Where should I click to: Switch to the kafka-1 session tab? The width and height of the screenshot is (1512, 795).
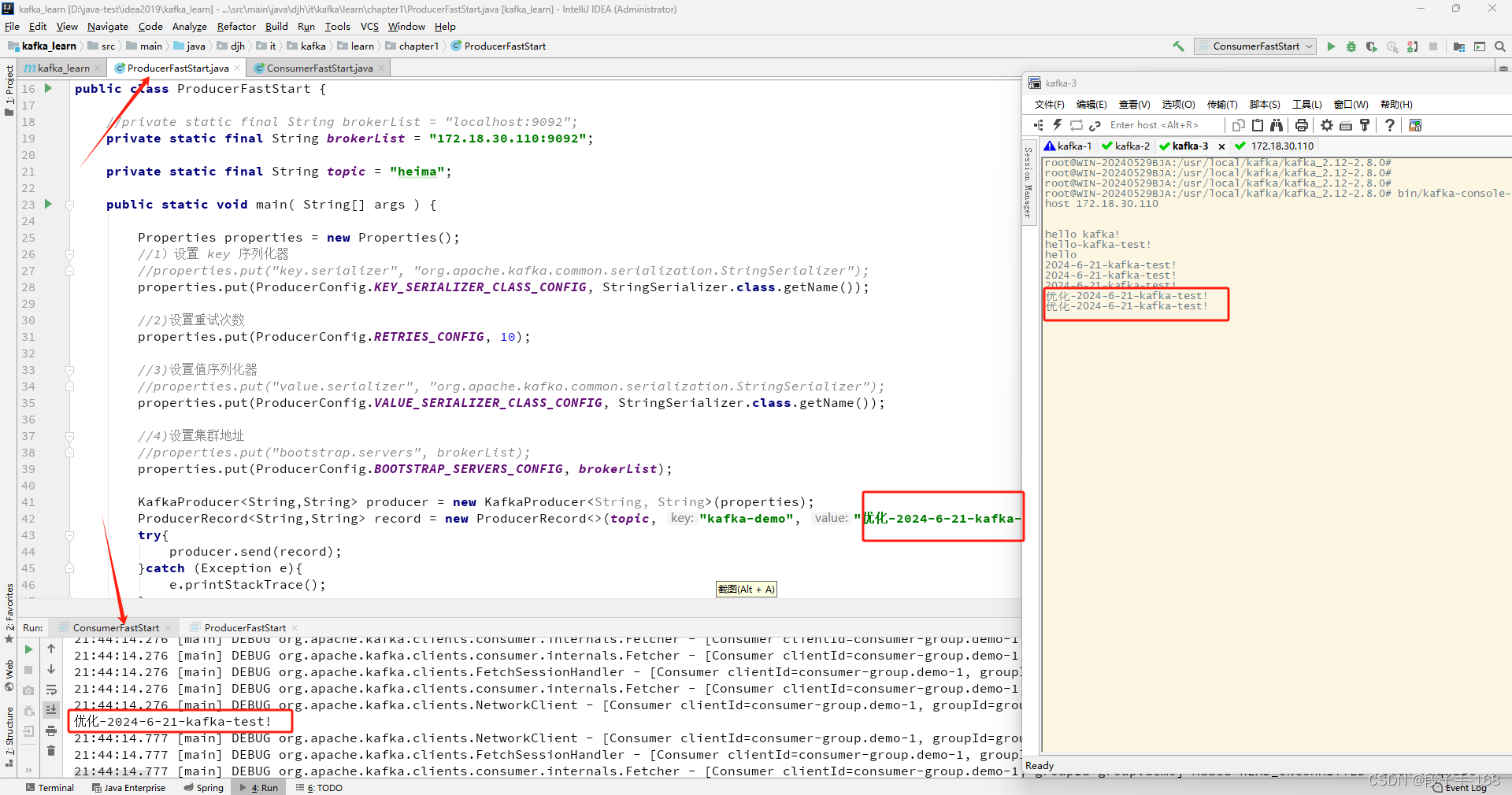tap(1068, 146)
